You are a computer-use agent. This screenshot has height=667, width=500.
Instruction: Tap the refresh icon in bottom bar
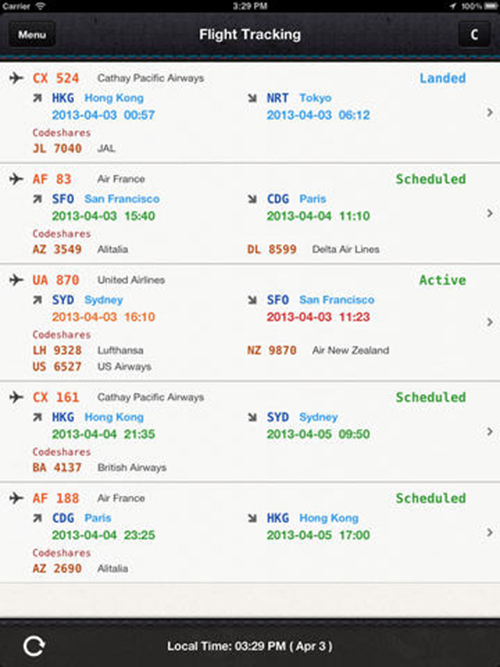[x=34, y=646]
